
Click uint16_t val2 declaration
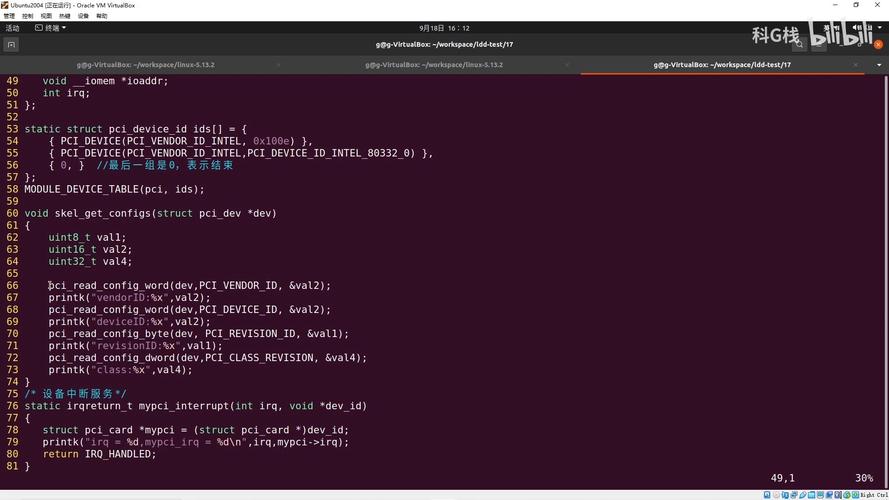tap(90, 249)
